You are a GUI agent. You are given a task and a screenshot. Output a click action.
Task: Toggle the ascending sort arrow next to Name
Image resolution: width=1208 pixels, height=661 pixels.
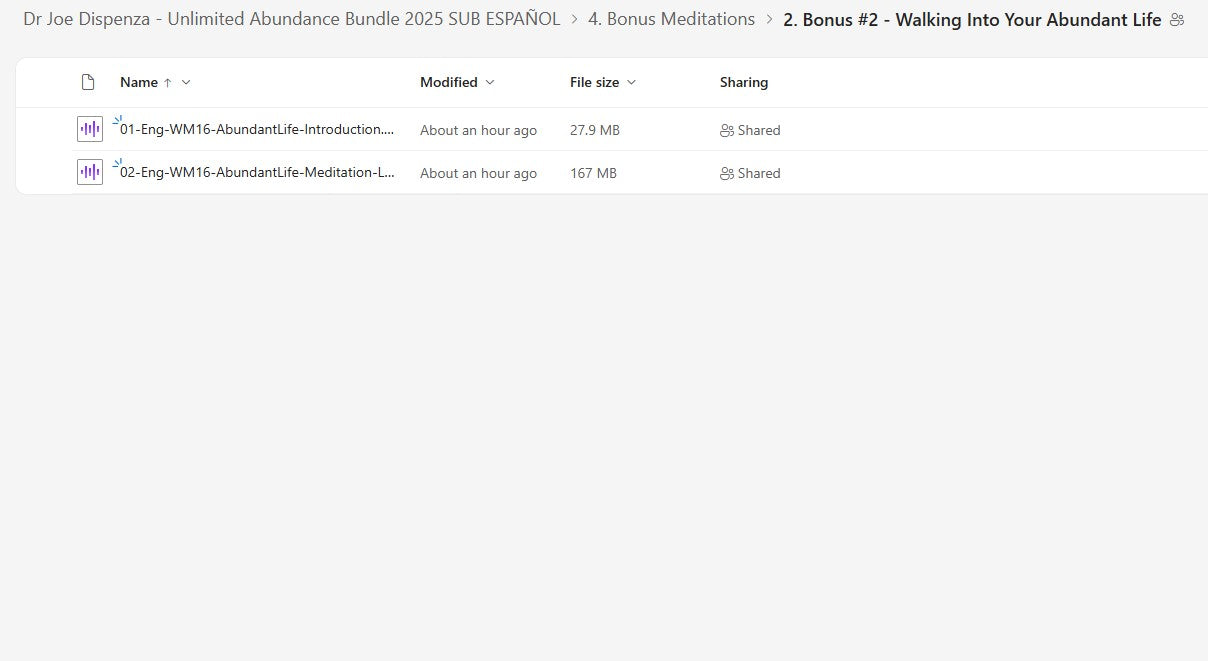(169, 82)
